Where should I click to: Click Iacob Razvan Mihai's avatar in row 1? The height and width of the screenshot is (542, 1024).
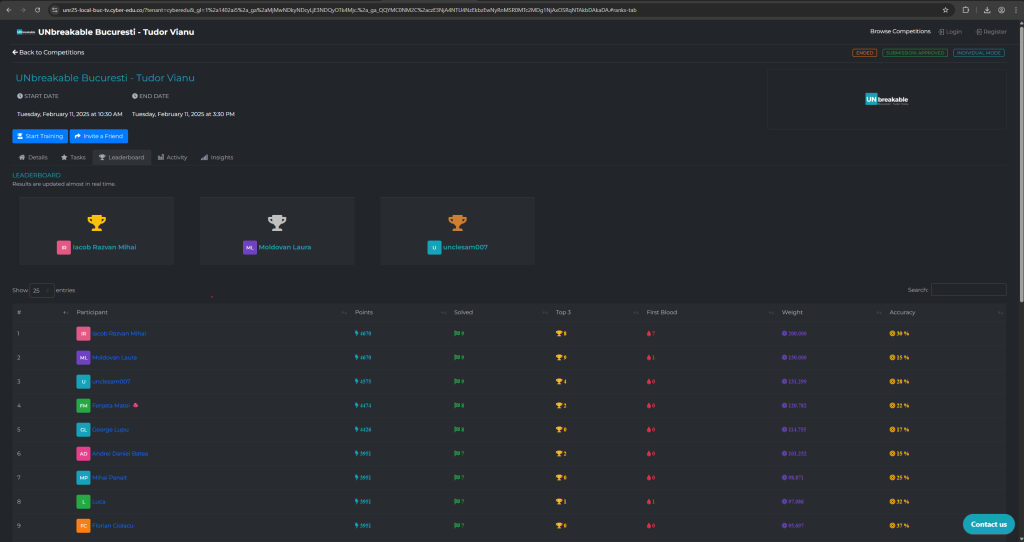(83, 333)
